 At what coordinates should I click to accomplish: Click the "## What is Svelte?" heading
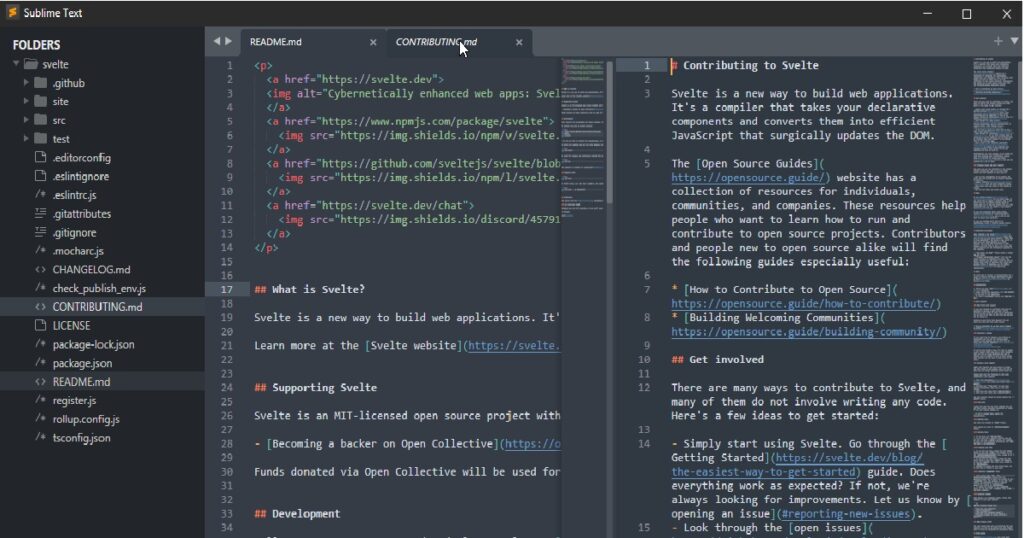[310, 289]
